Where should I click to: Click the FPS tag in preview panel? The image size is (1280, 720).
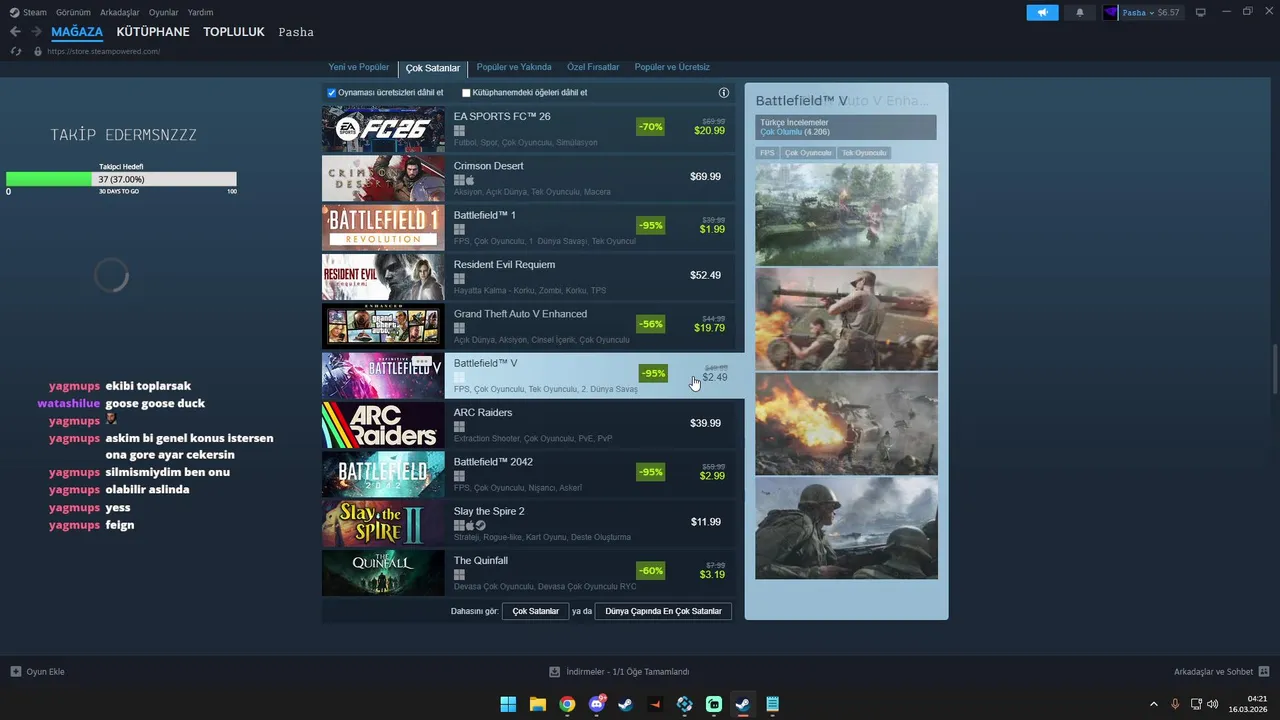point(767,153)
